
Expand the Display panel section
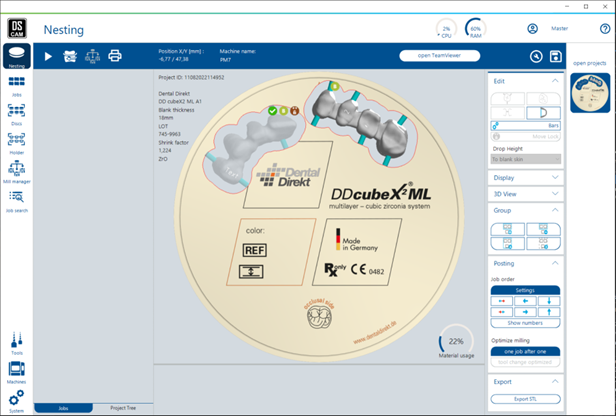[x=526, y=177]
